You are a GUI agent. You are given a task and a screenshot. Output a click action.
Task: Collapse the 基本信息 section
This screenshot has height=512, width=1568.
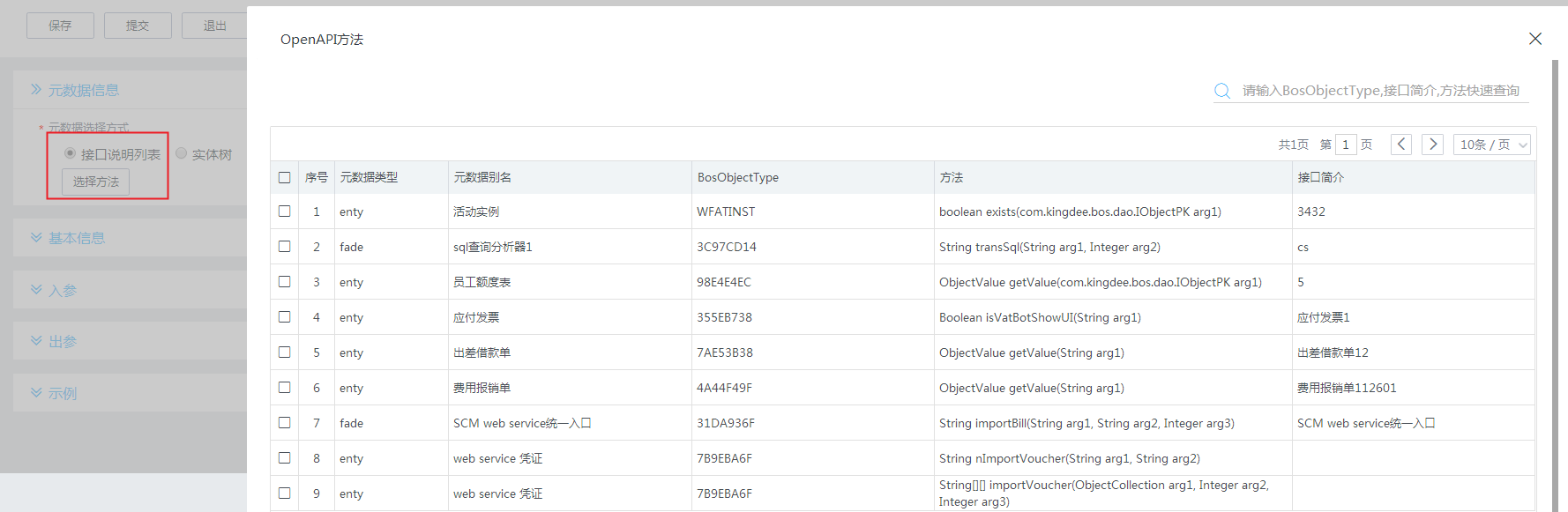click(x=36, y=238)
